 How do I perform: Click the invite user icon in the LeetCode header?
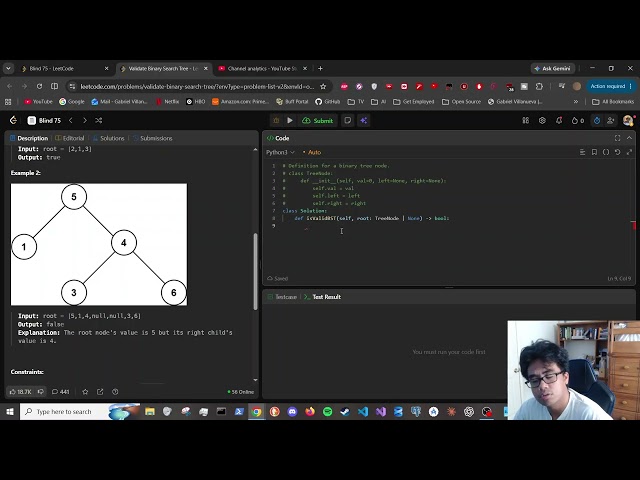(611, 120)
